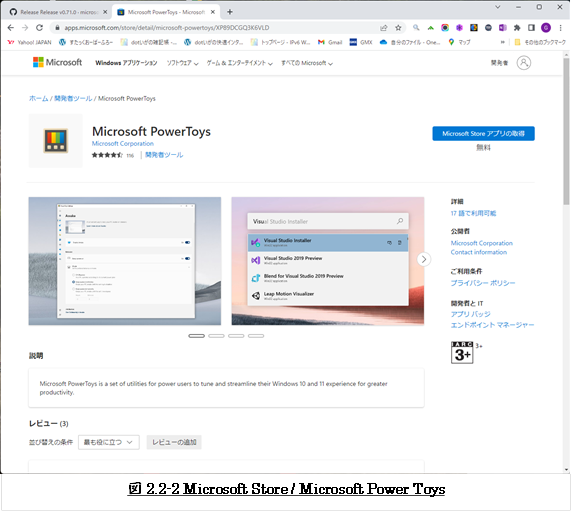Open the side panel icon in toolbar
Viewport: 571px width, 511px height.
[x=531, y=28]
